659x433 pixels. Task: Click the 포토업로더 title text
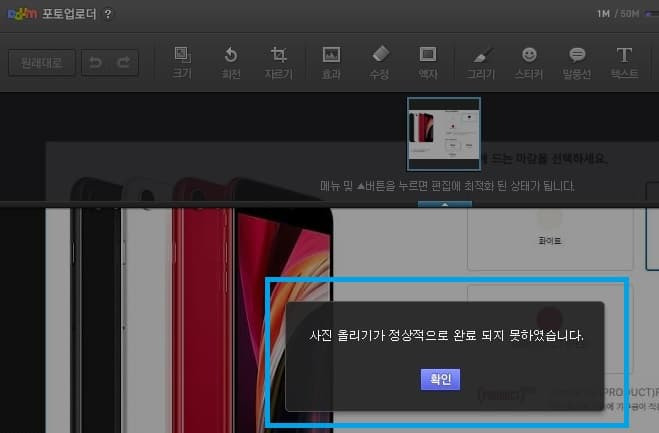point(69,14)
